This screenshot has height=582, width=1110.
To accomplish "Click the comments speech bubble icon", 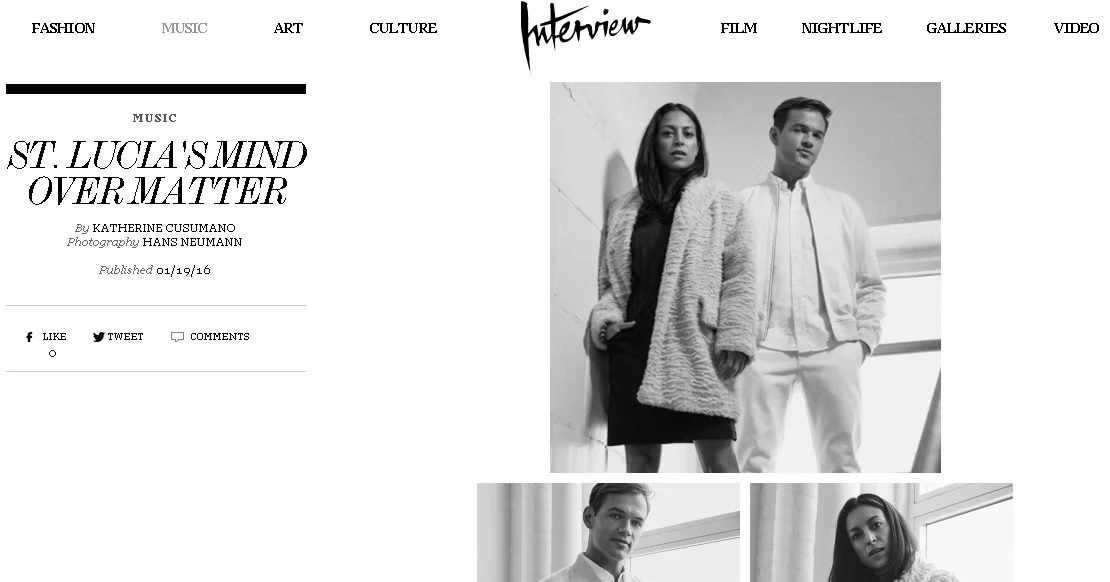I will pos(177,337).
